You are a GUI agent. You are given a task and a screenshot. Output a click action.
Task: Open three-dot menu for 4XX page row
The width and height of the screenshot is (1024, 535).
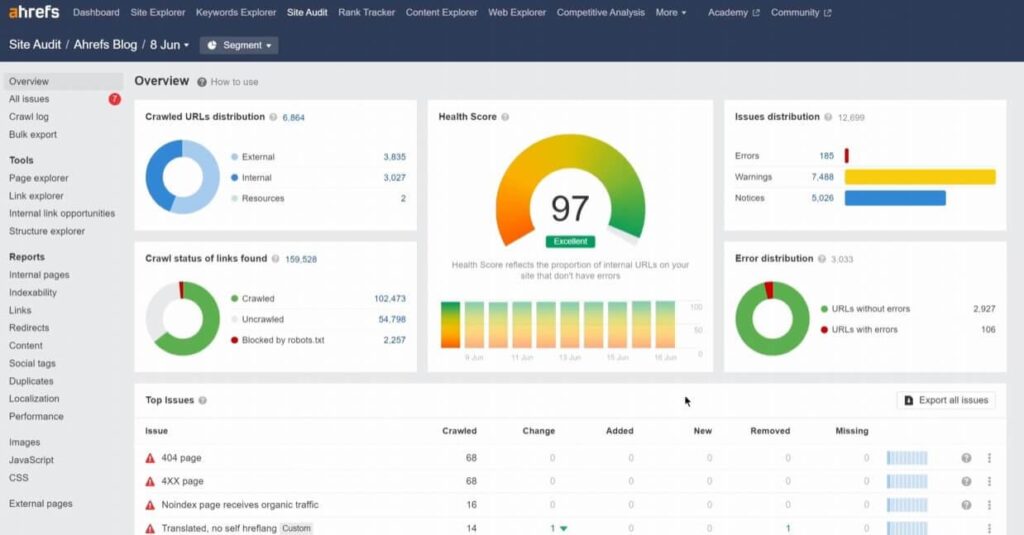989,481
